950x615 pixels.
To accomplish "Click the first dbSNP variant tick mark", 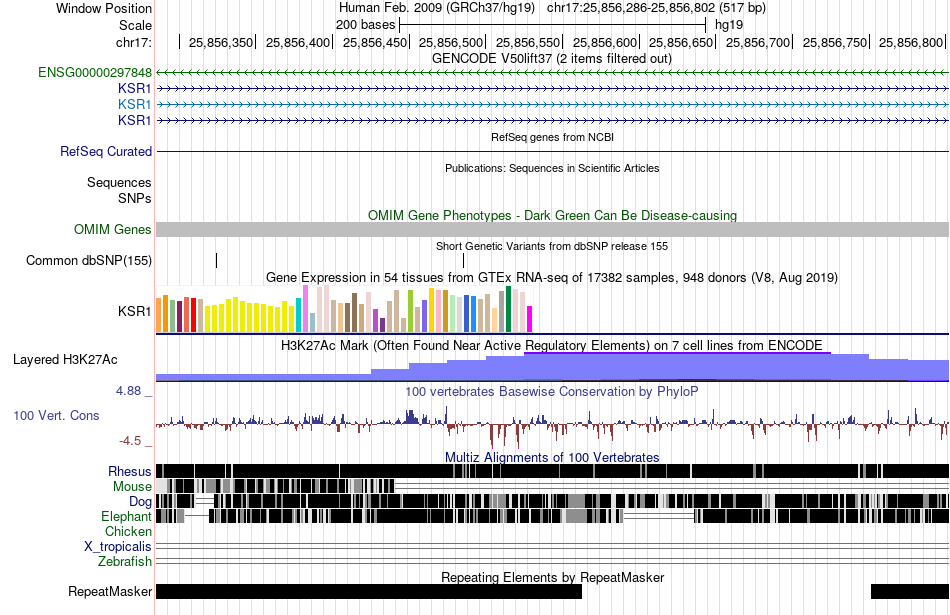I will pos(216,261).
